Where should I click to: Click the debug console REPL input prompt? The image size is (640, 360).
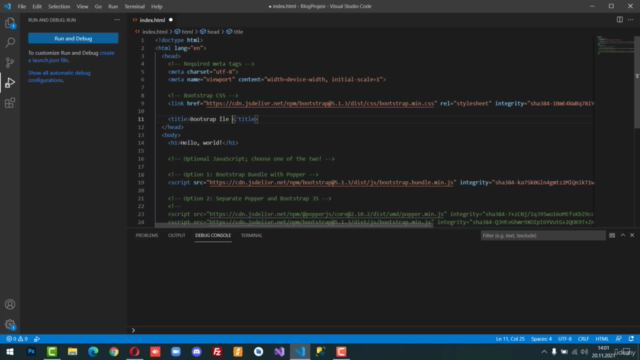point(384,330)
